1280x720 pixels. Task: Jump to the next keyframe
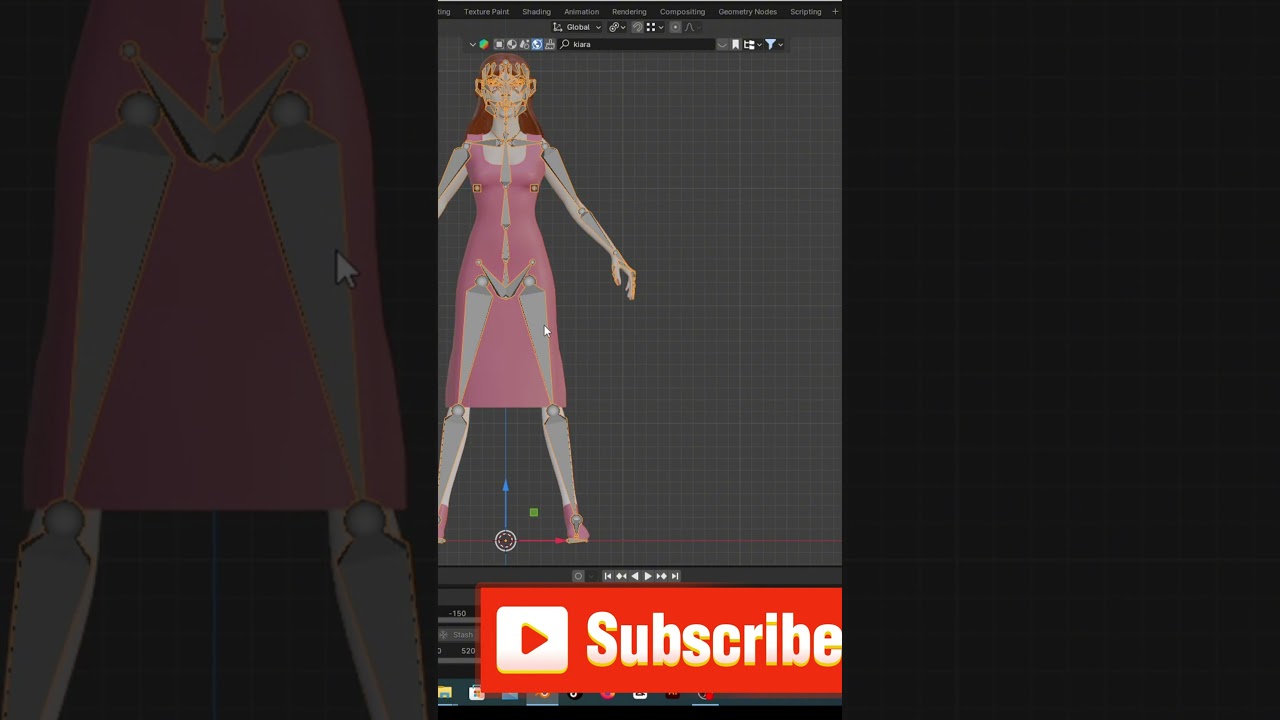pyautogui.click(x=661, y=576)
